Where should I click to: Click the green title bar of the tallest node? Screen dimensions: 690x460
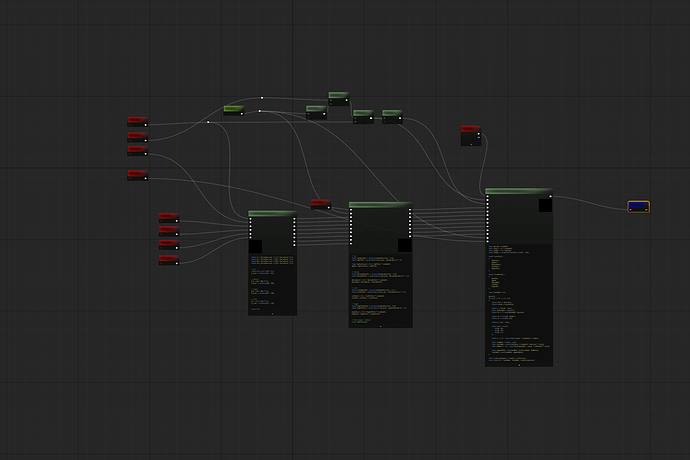519,191
